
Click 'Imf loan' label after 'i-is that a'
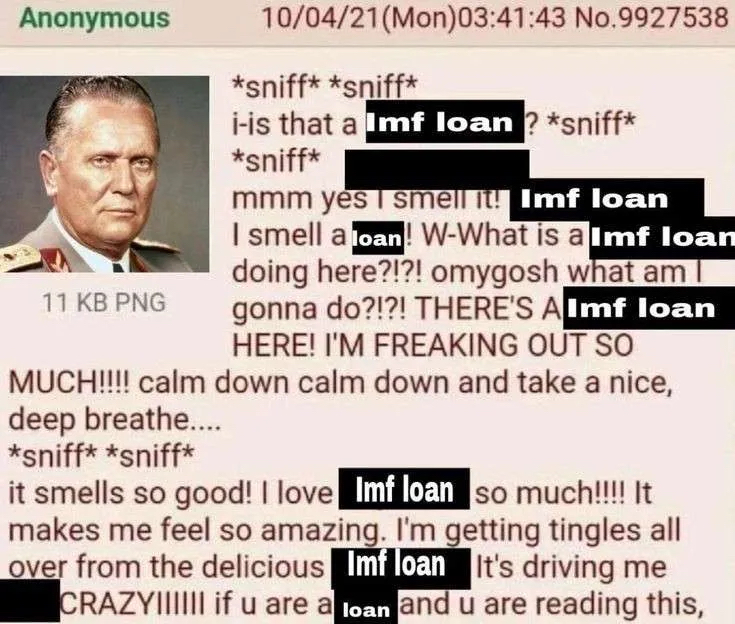click(444, 122)
